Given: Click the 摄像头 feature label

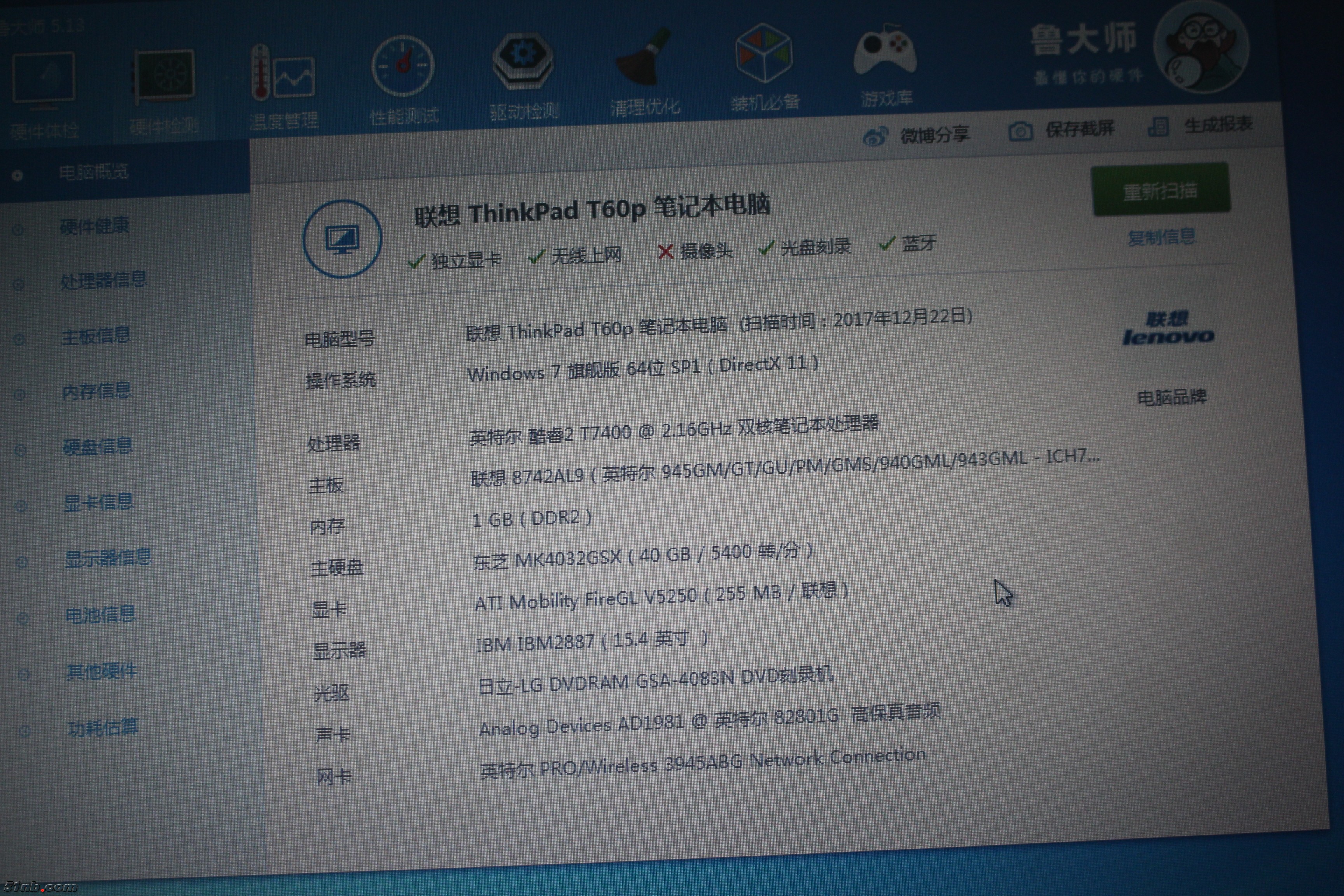Looking at the screenshot, I should (706, 251).
